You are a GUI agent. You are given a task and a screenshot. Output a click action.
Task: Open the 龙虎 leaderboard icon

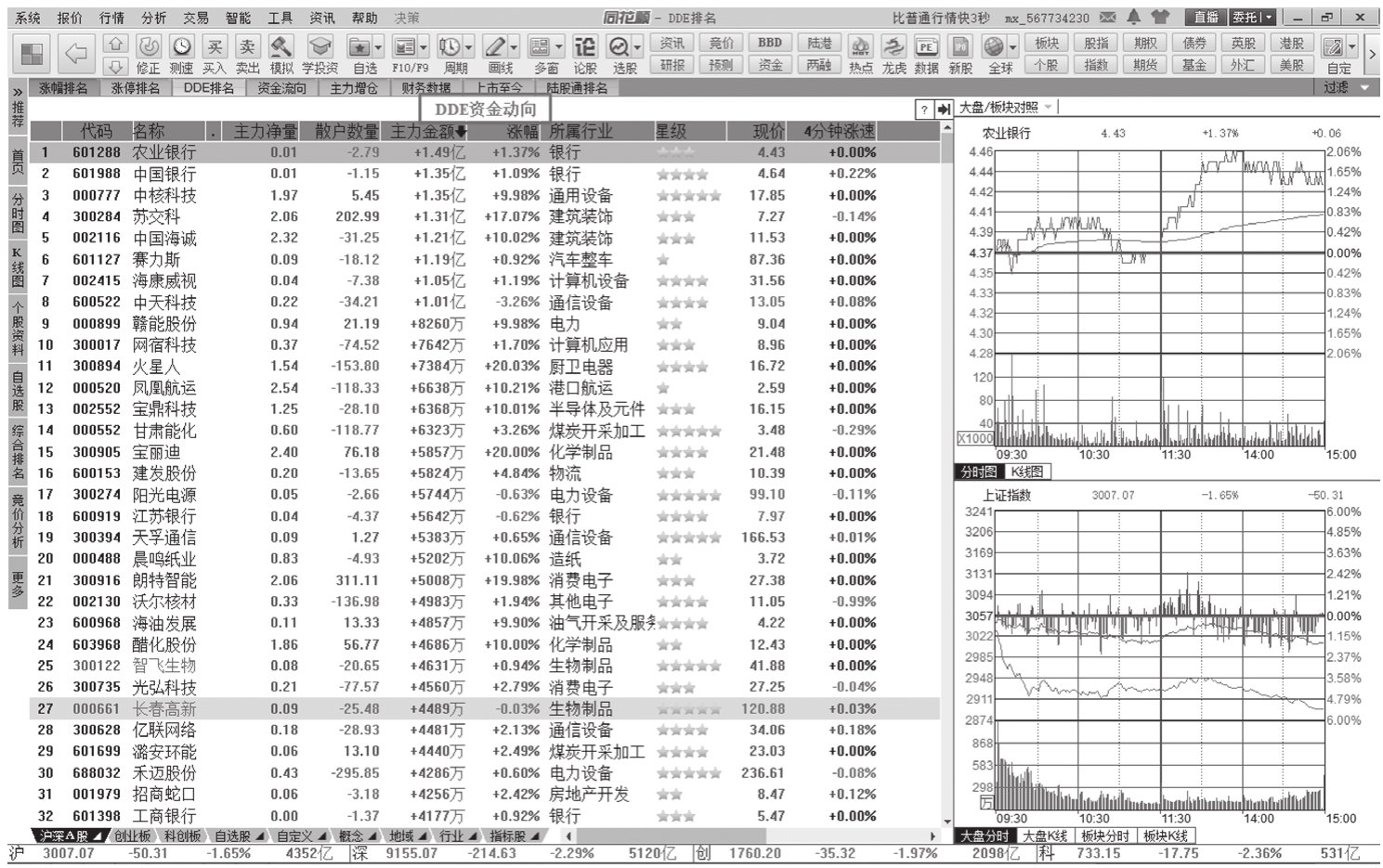click(x=894, y=54)
